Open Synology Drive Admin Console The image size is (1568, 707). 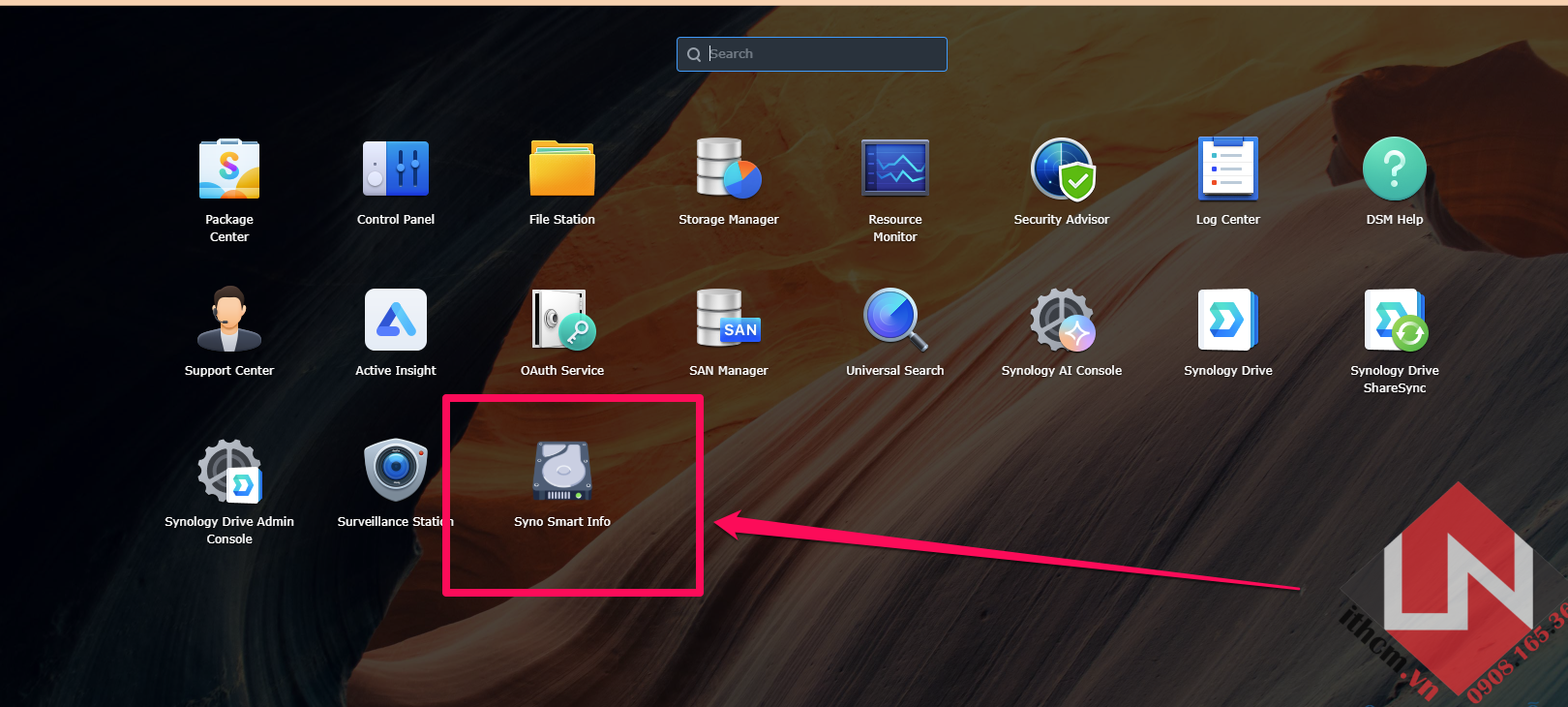(229, 471)
